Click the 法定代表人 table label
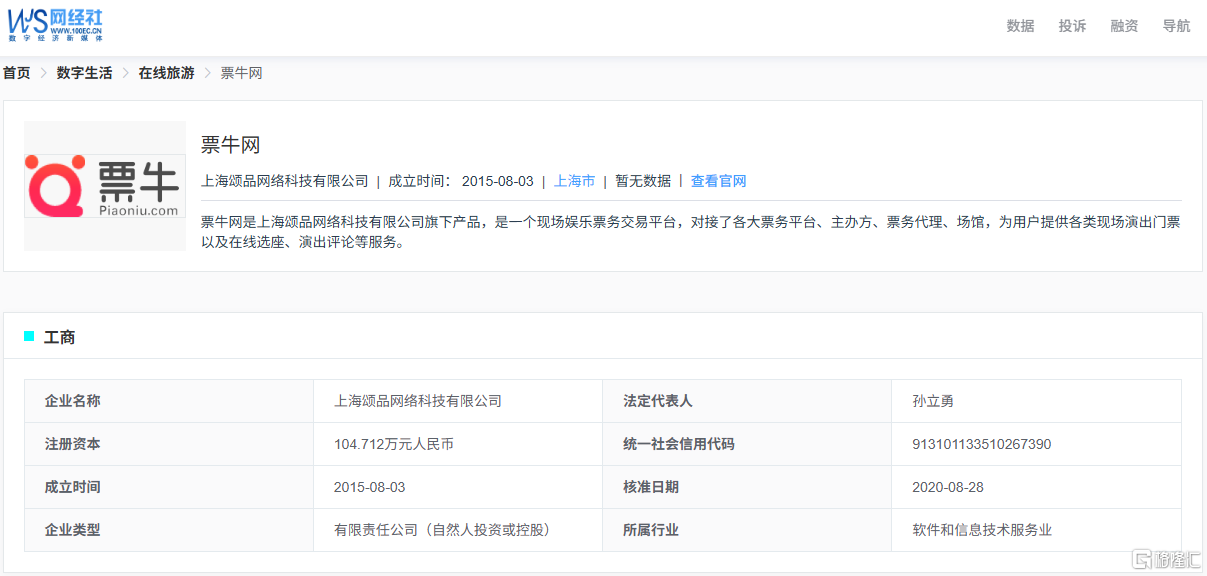Image resolution: width=1207 pixels, height=576 pixels. pos(658,401)
